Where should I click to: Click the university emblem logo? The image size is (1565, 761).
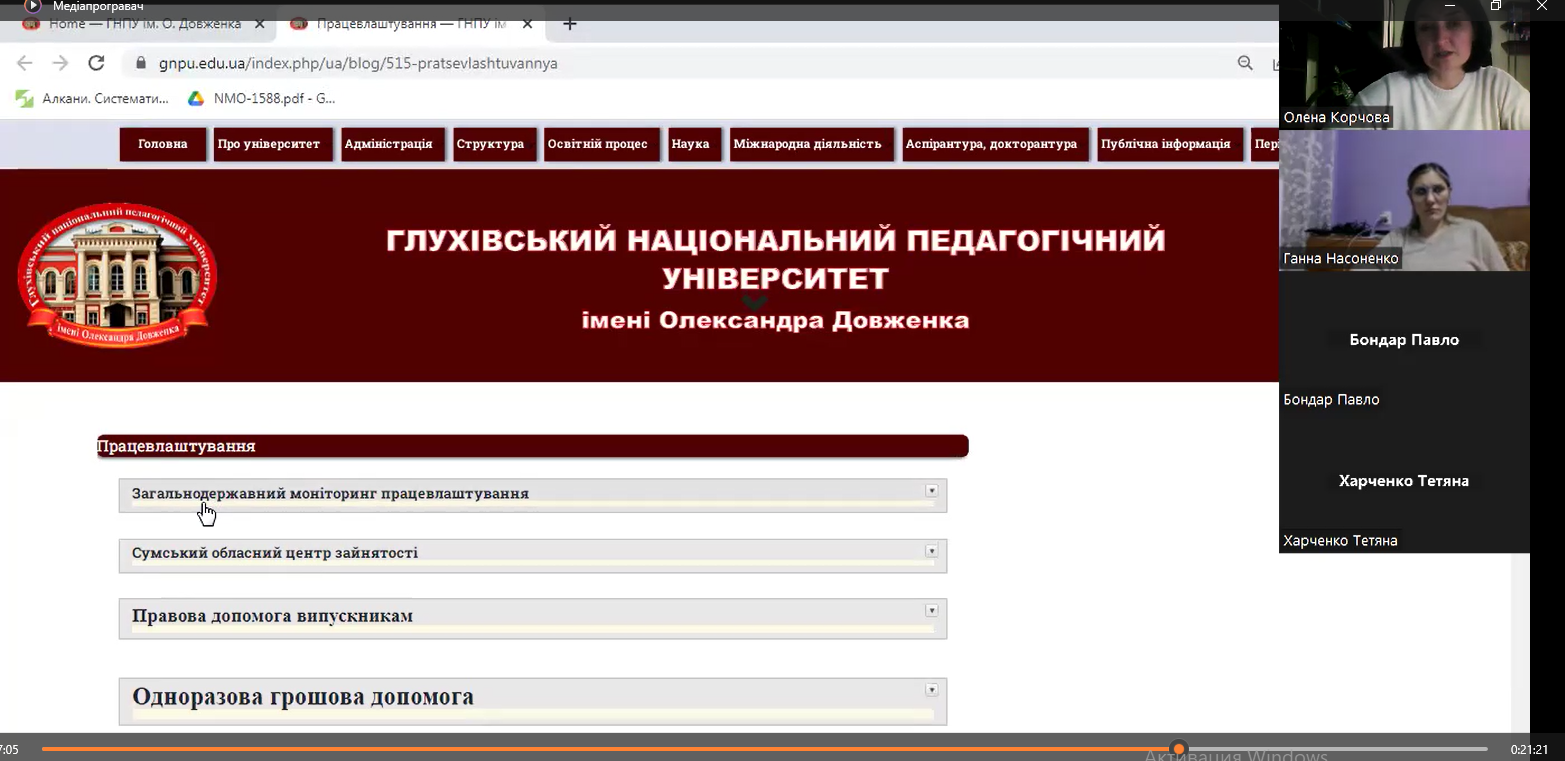coord(117,275)
